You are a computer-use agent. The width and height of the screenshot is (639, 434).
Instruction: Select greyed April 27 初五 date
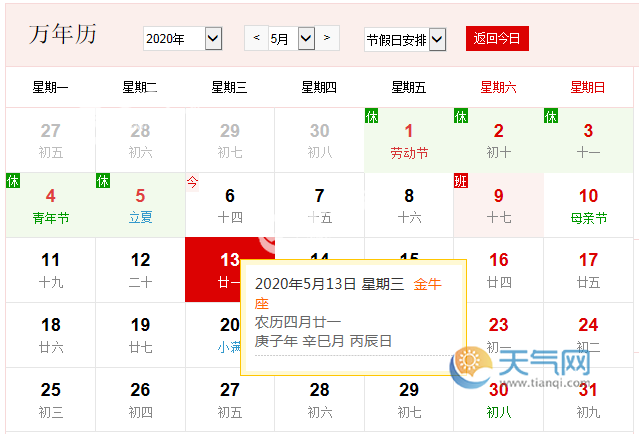pyautogui.click(x=51, y=140)
